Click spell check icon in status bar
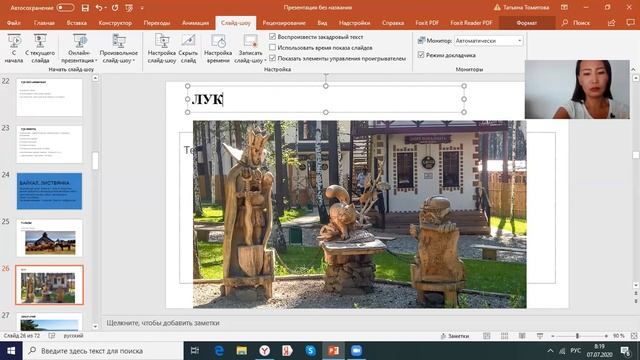 [52, 336]
